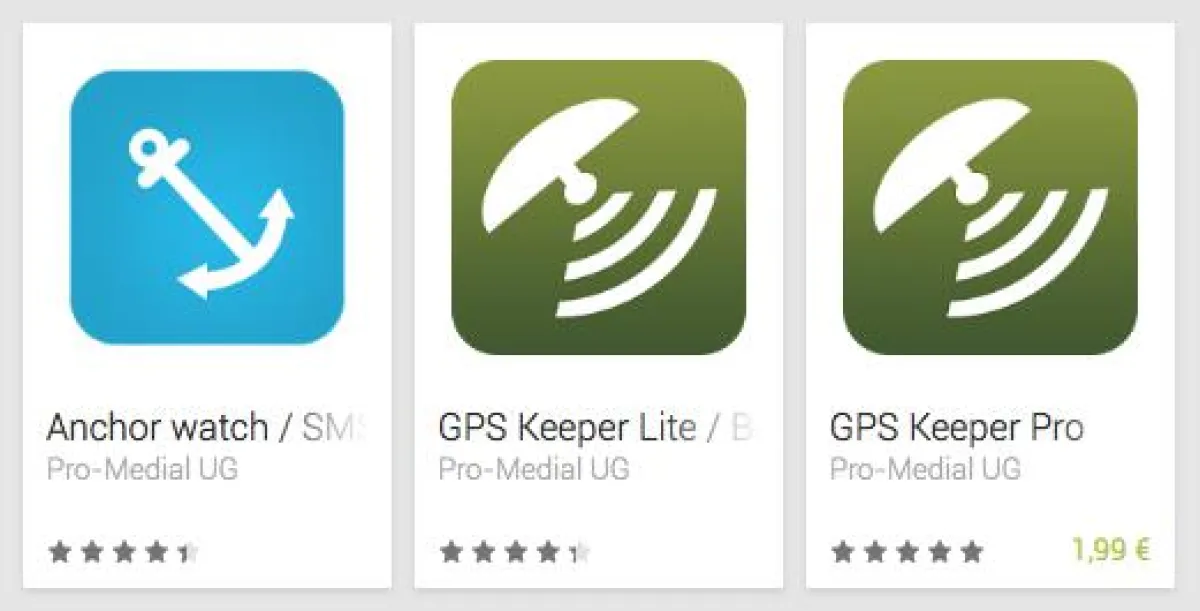Click the truncated SMS text in Anchor watch title
Viewport: 1200px width, 611px height.
334,428
